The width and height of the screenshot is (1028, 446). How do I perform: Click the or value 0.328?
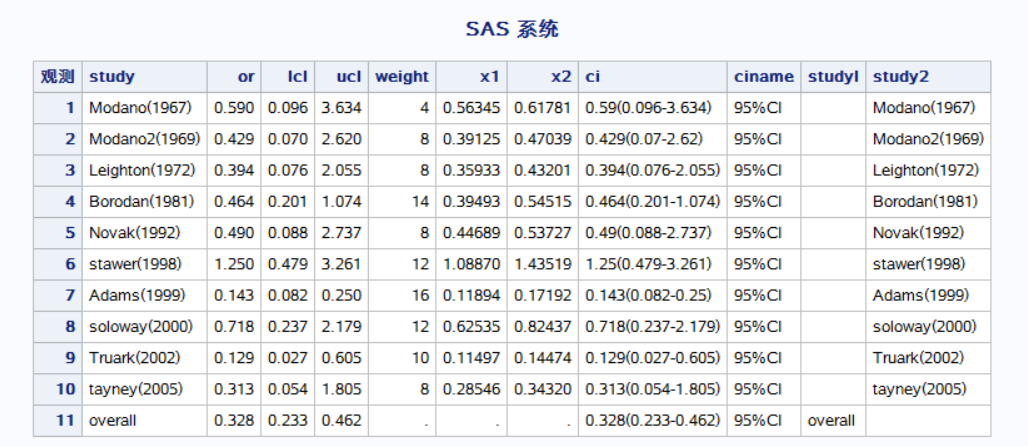(234, 420)
